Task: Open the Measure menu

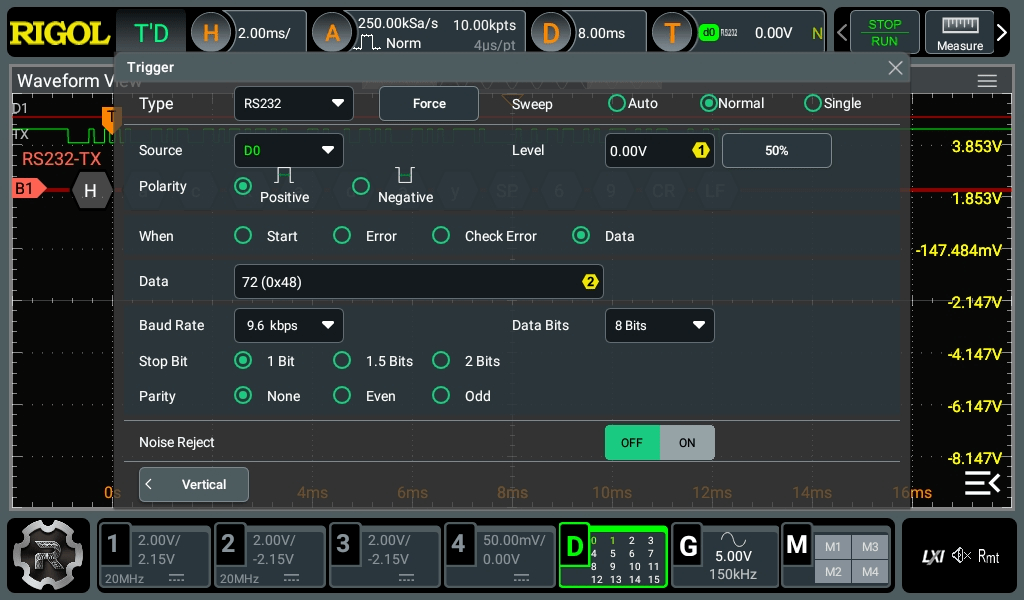Action: coord(959,31)
